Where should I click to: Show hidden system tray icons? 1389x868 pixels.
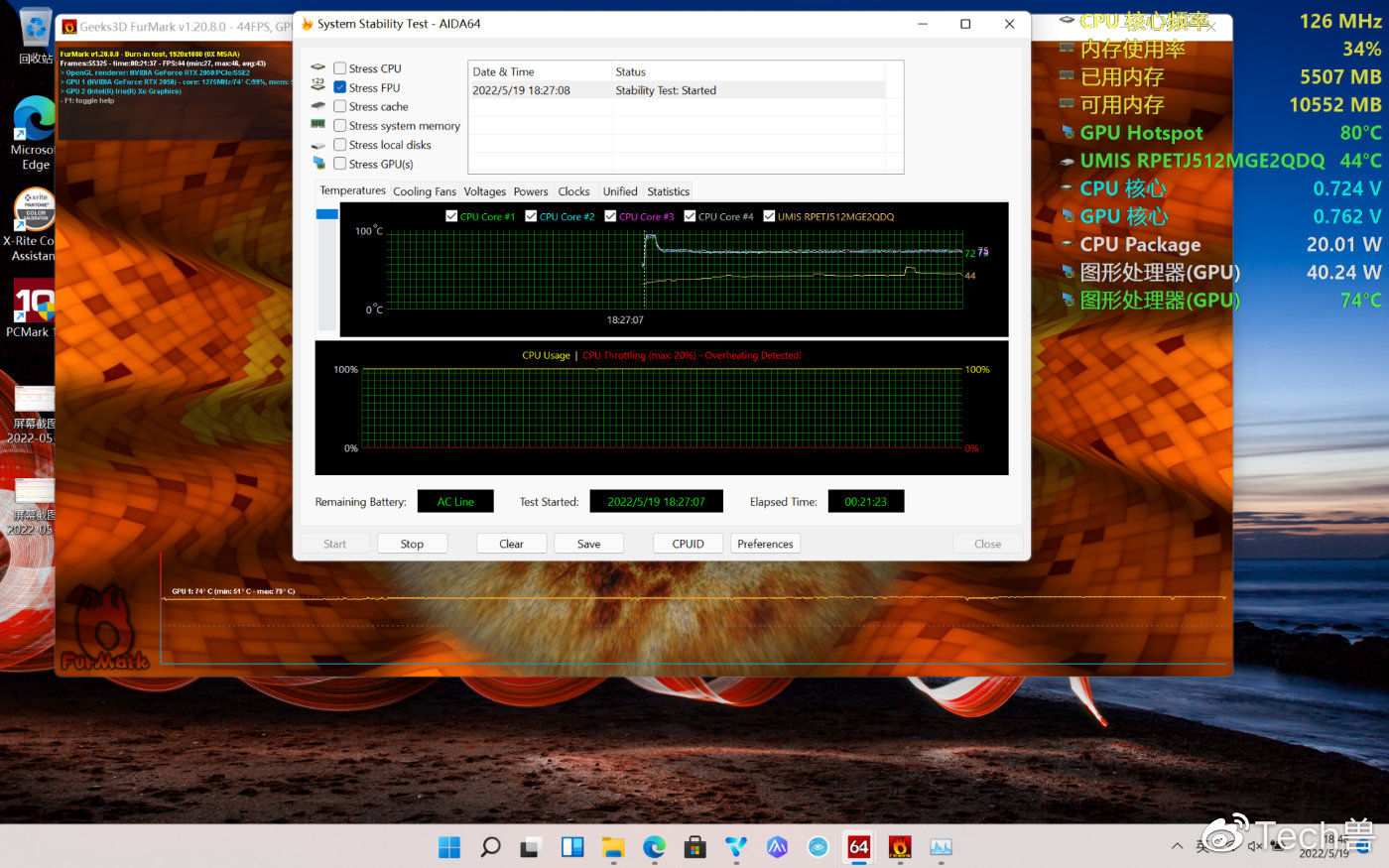pos(1177,846)
